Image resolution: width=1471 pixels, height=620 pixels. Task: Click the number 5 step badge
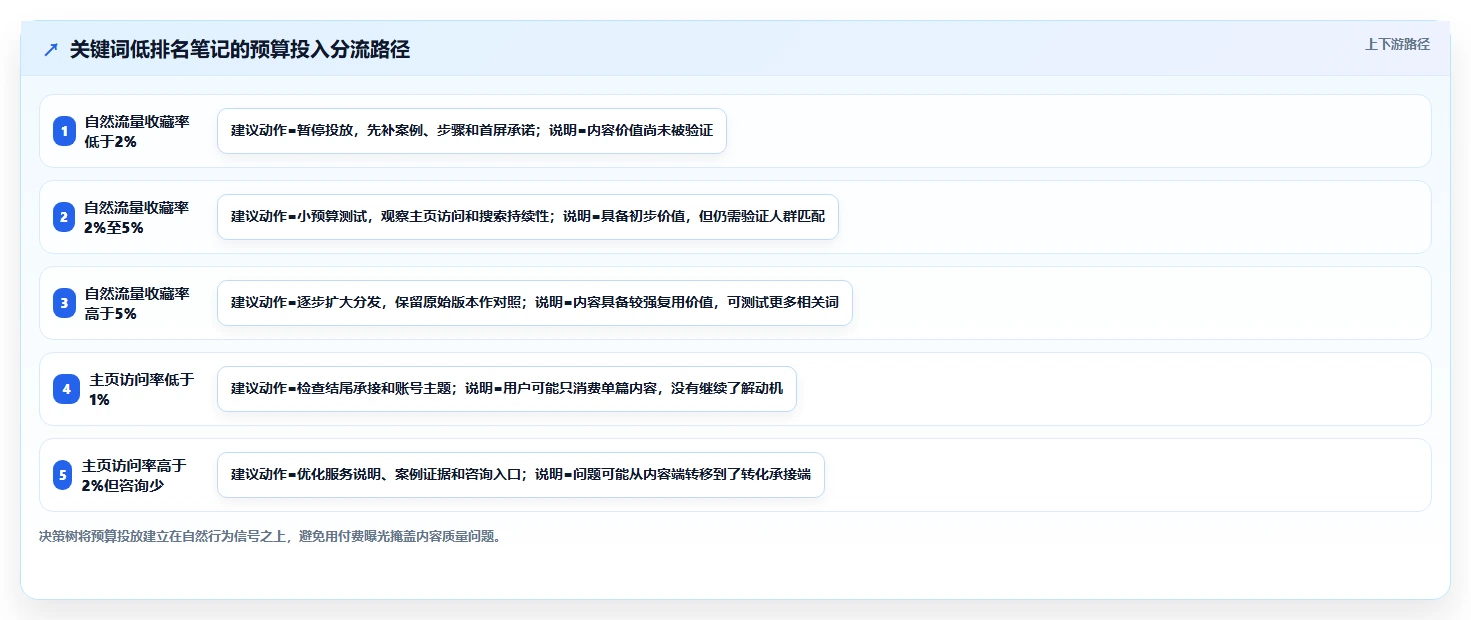(x=64, y=475)
